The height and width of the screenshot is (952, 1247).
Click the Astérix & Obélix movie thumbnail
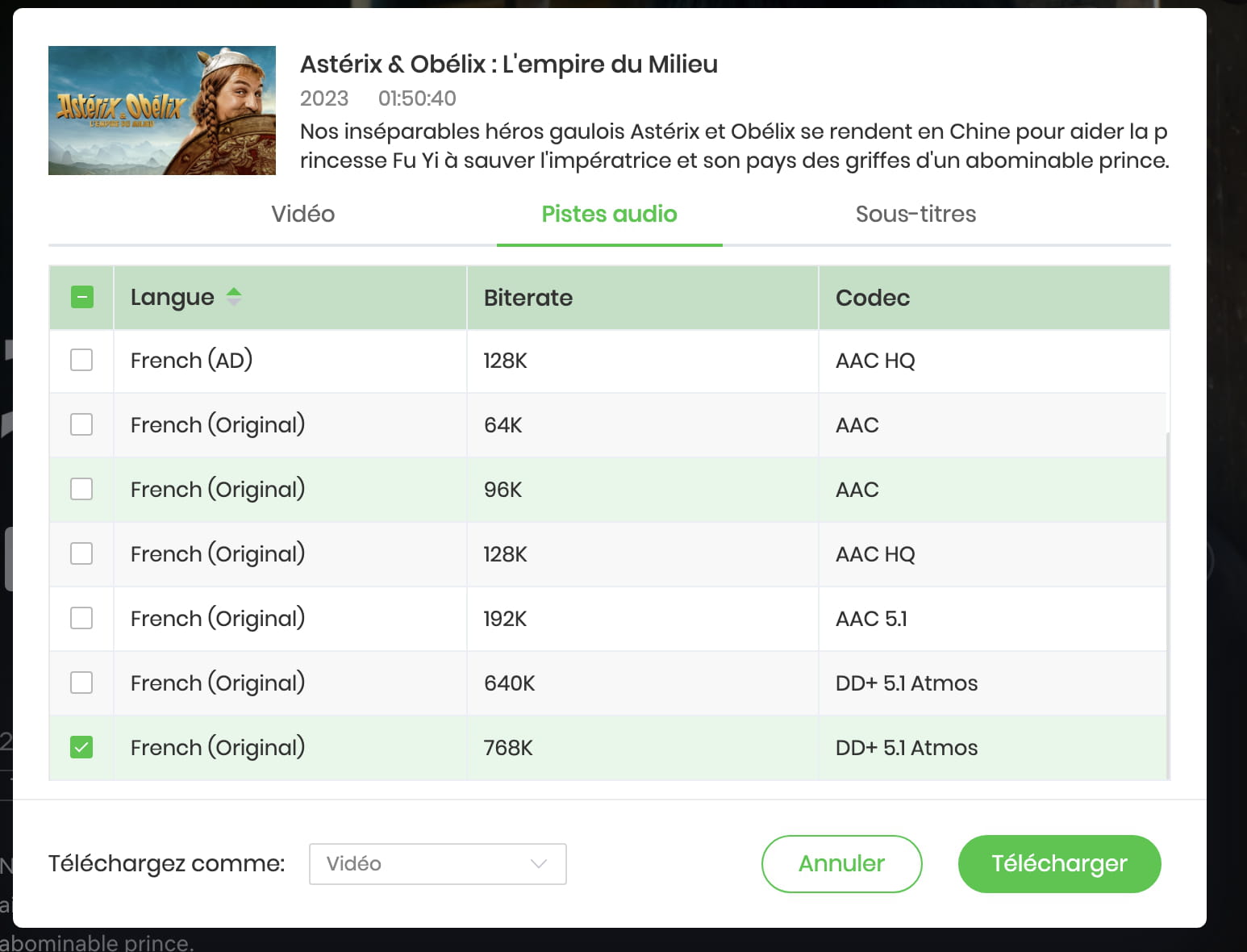click(162, 111)
